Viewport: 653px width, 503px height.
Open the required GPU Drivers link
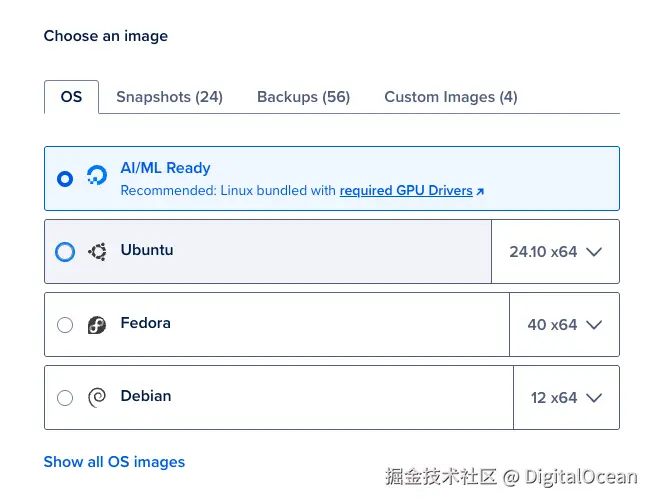[x=406, y=190]
